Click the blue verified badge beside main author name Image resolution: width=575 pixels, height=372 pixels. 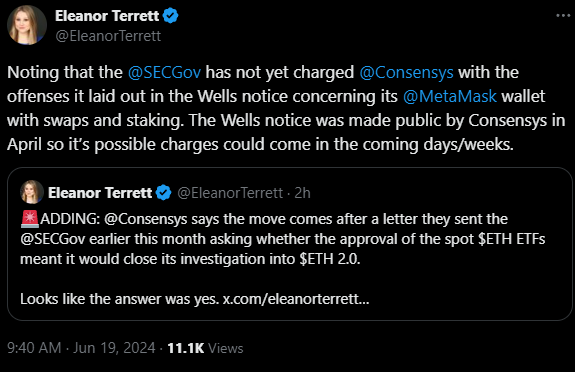tap(170, 16)
